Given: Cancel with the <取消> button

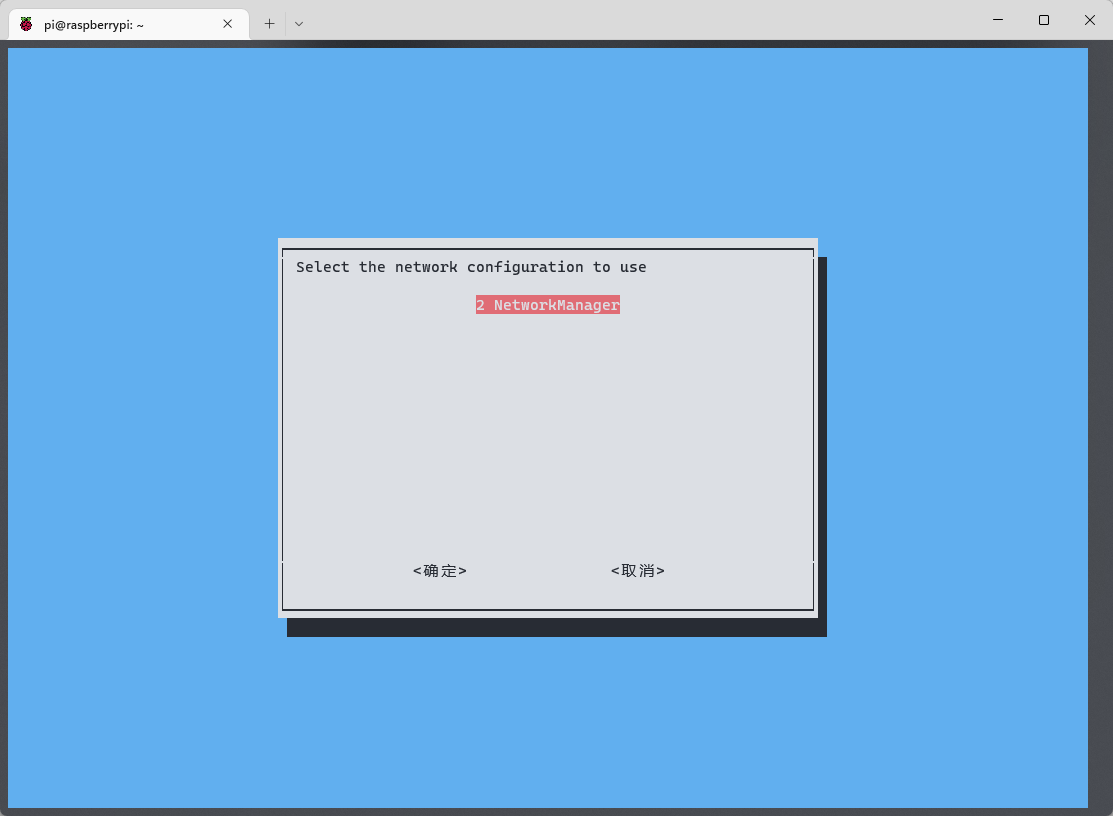Looking at the screenshot, I should tap(637, 571).
